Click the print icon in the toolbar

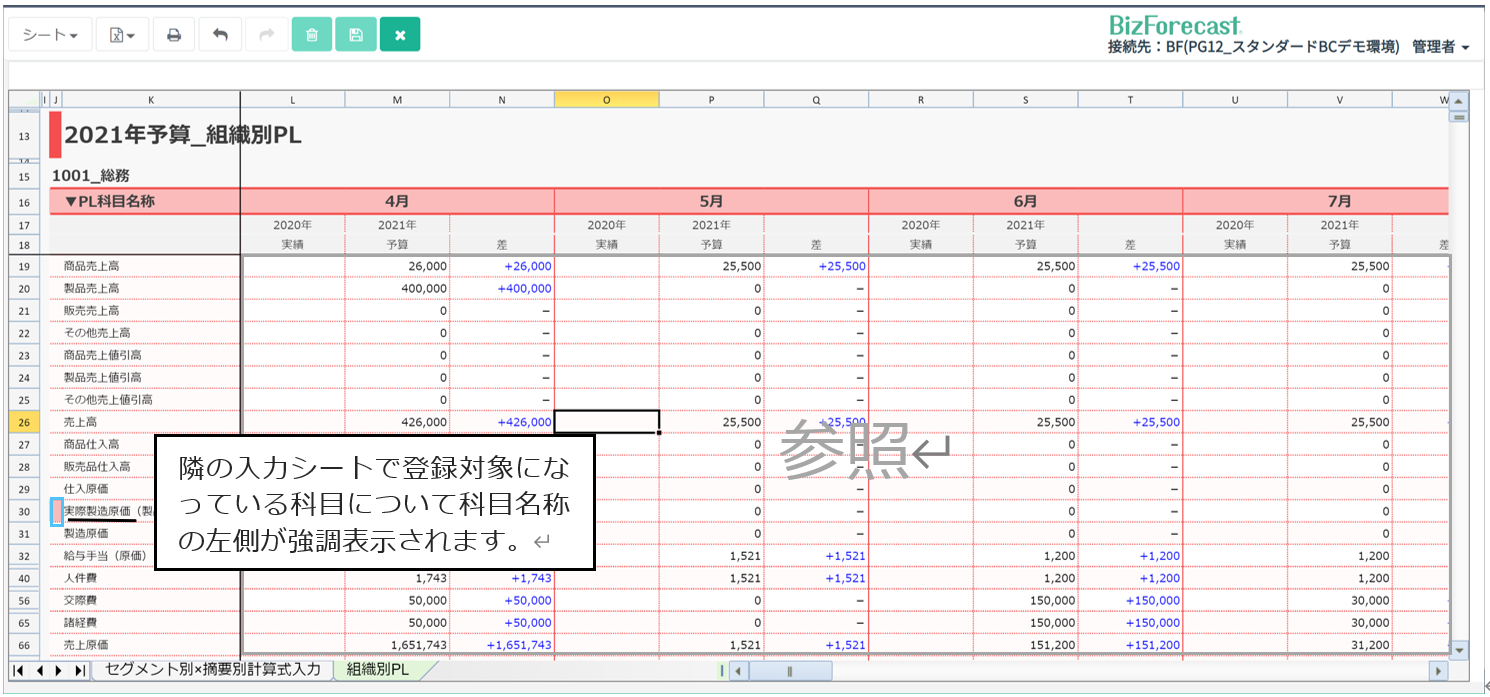[173, 35]
